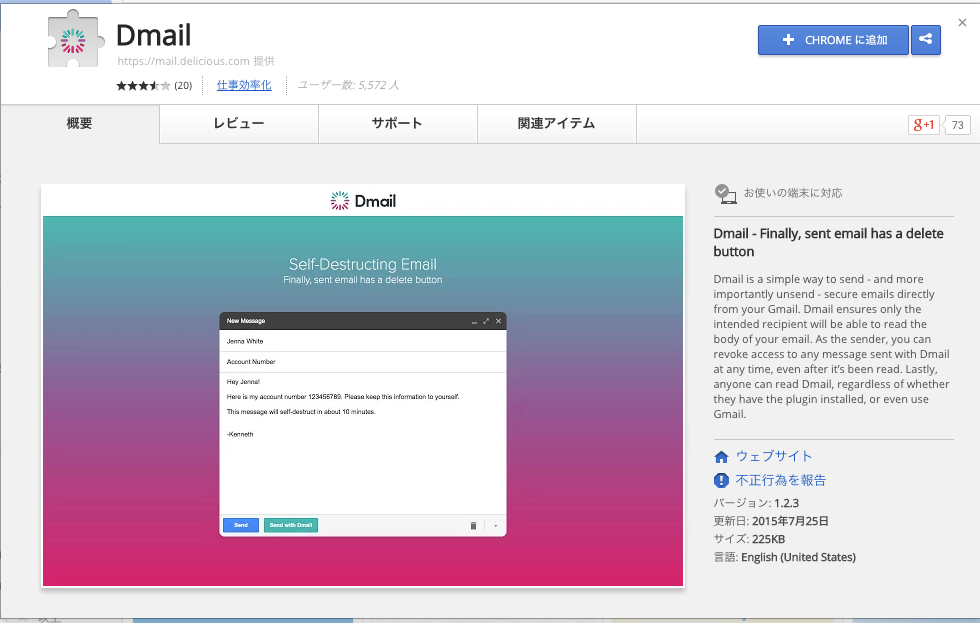Viewport: 980px width, 623px height.
Task: Select the サポート tab
Action: coord(397,124)
